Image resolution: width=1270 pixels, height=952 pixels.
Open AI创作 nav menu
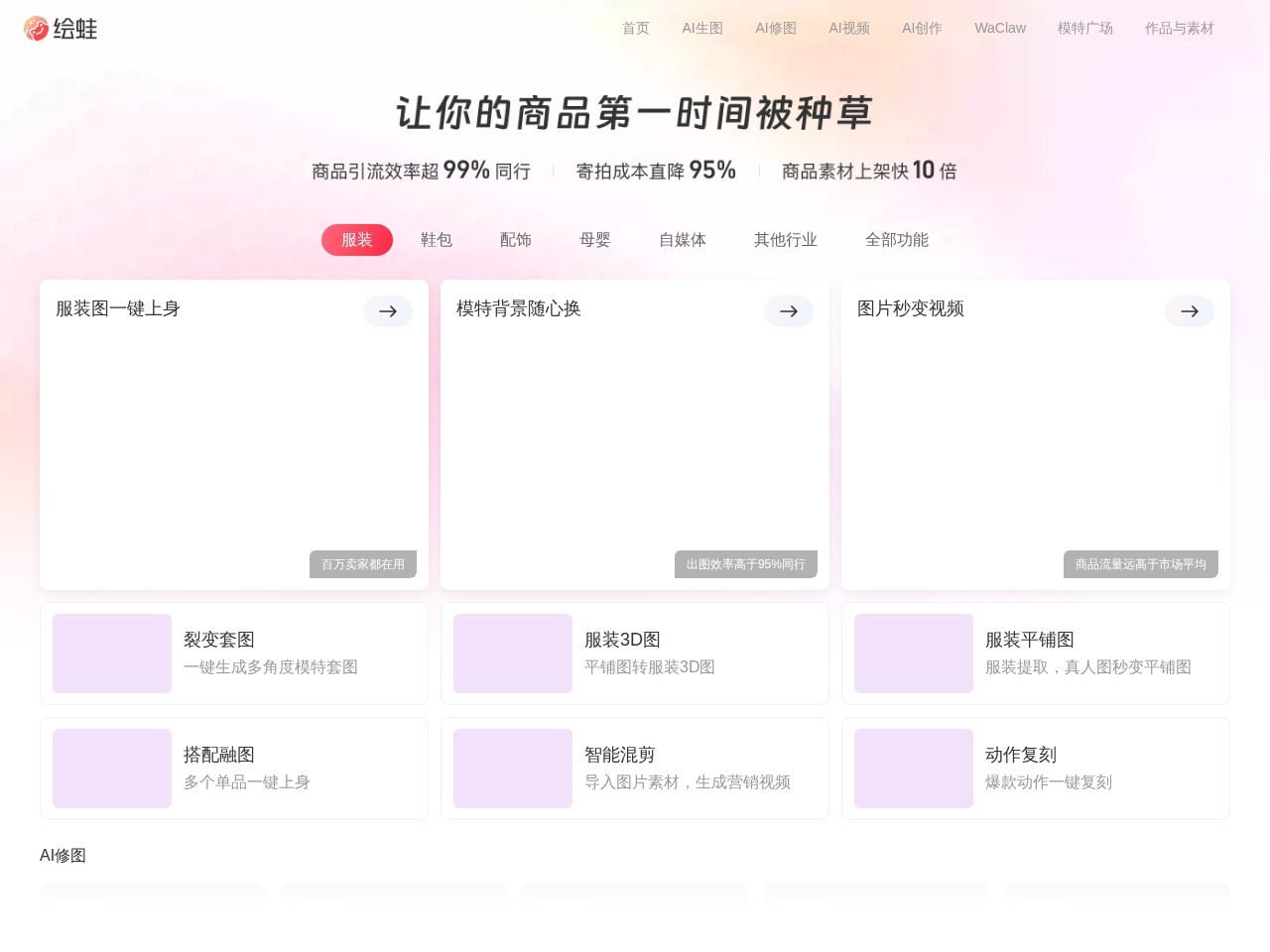[x=922, y=28]
